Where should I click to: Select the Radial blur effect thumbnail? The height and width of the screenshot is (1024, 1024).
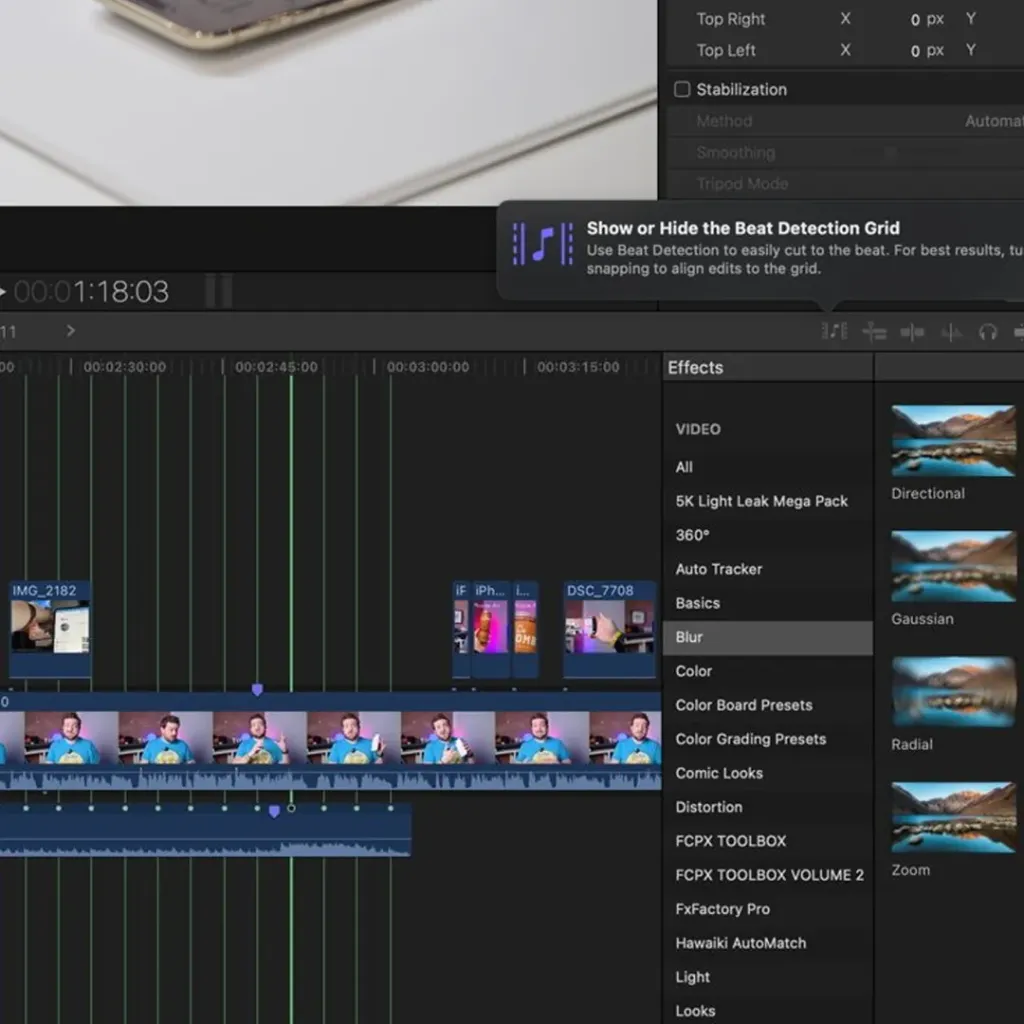(953, 692)
